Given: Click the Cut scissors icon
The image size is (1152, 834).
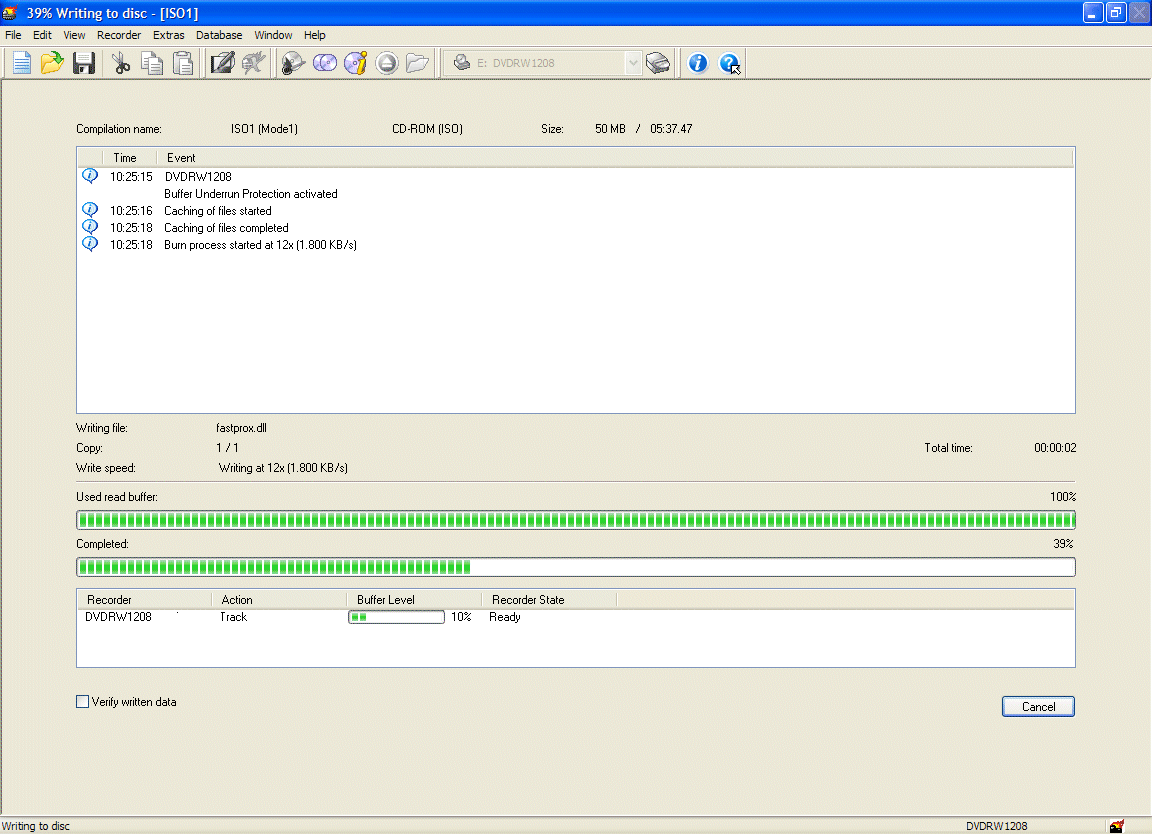Looking at the screenshot, I should point(120,63).
